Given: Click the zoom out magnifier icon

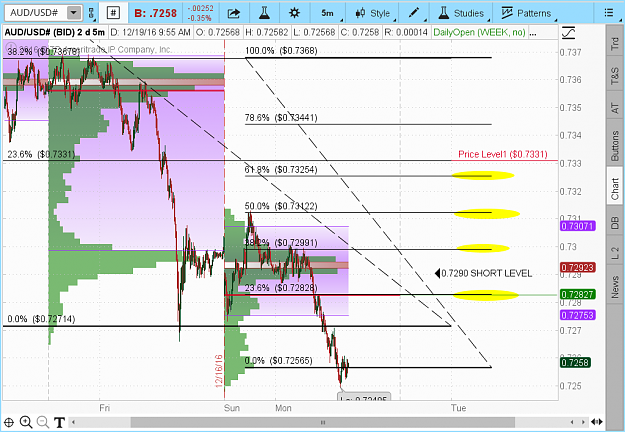Looking at the screenshot, I should (x=43, y=422).
